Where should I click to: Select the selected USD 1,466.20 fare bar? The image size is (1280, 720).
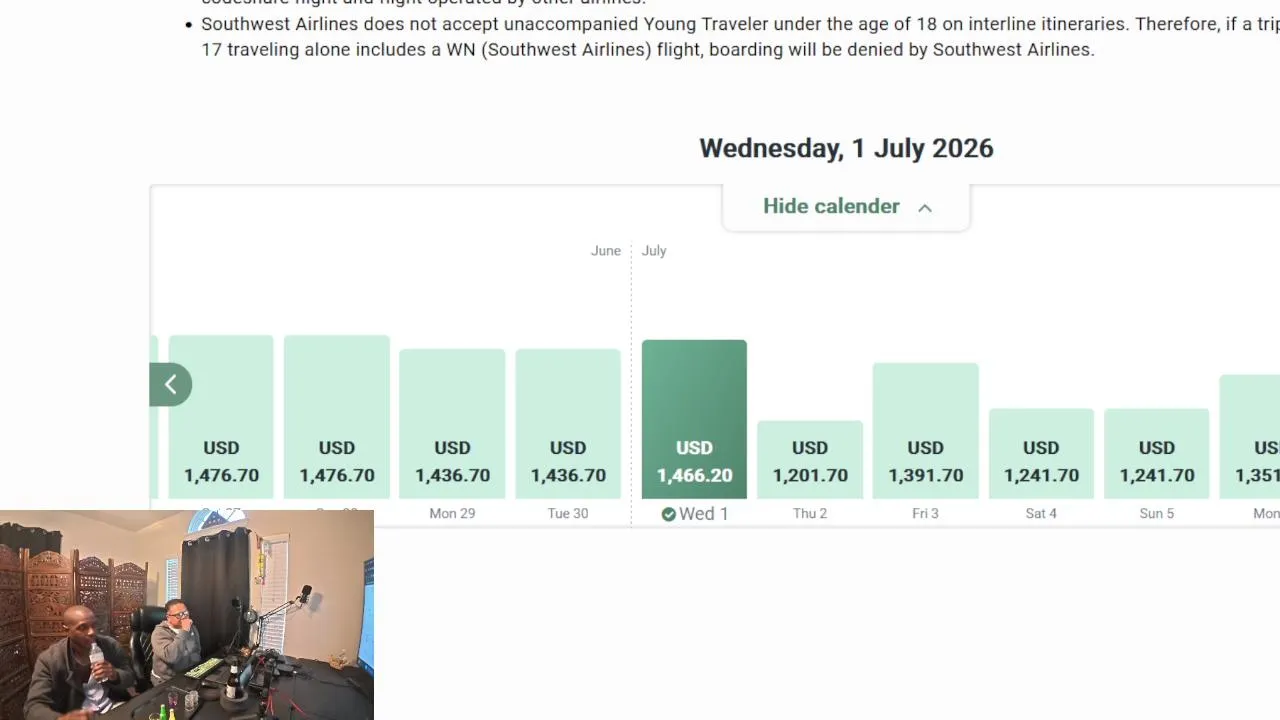(694, 420)
